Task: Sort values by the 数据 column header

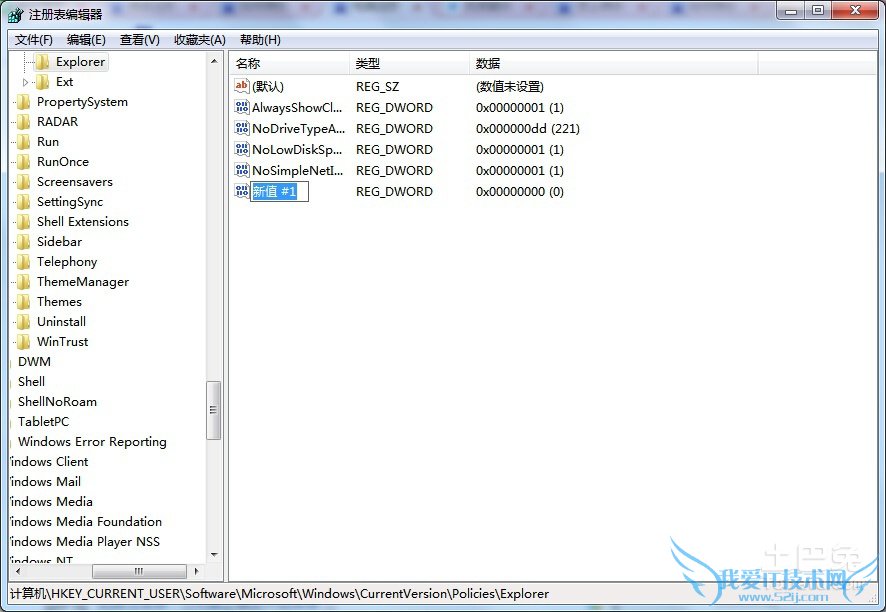Action: point(614,63)
